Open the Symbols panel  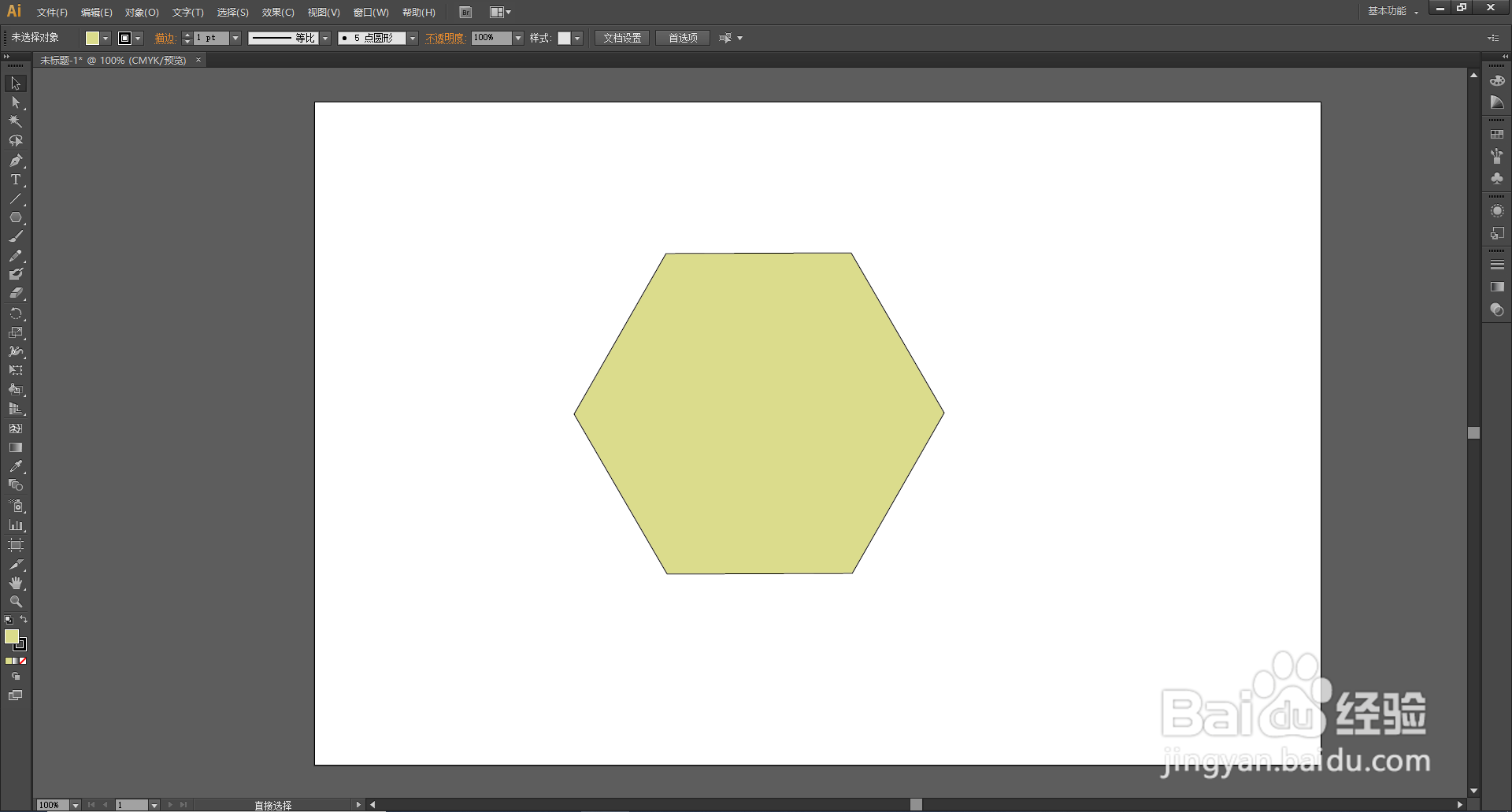(x=1497, y=179)
